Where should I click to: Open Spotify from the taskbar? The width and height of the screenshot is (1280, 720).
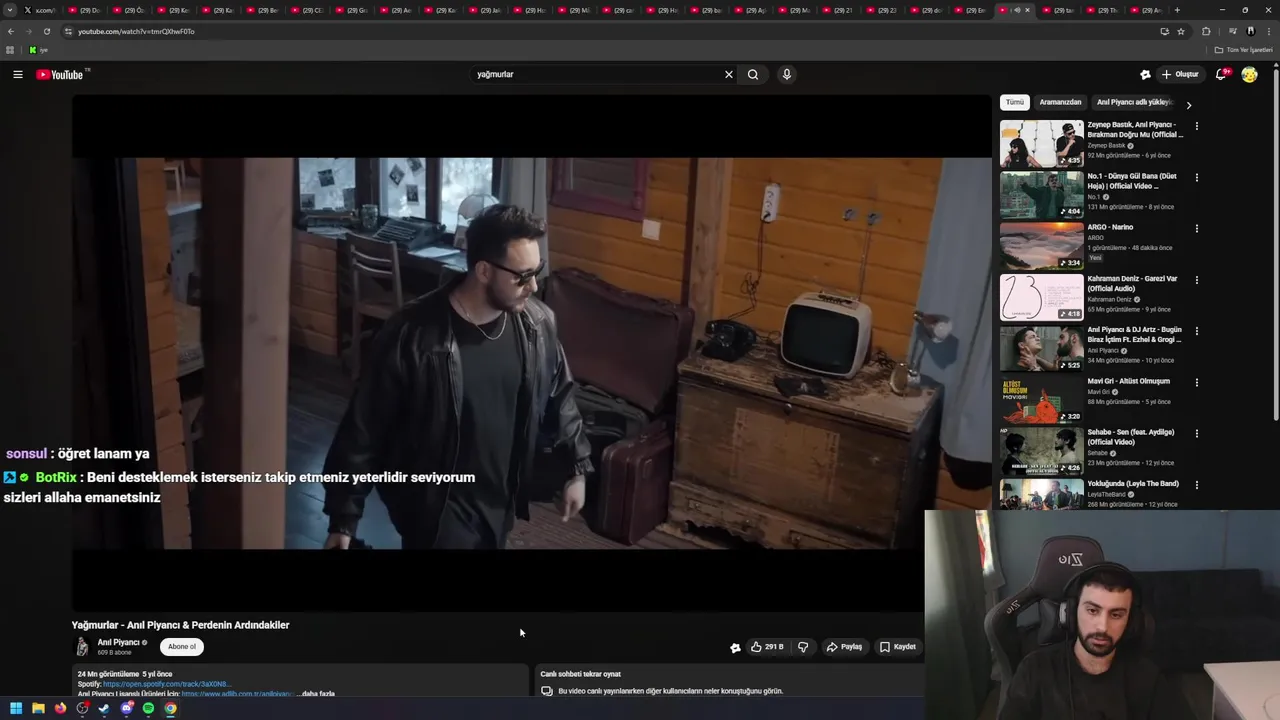click(149, 708)
